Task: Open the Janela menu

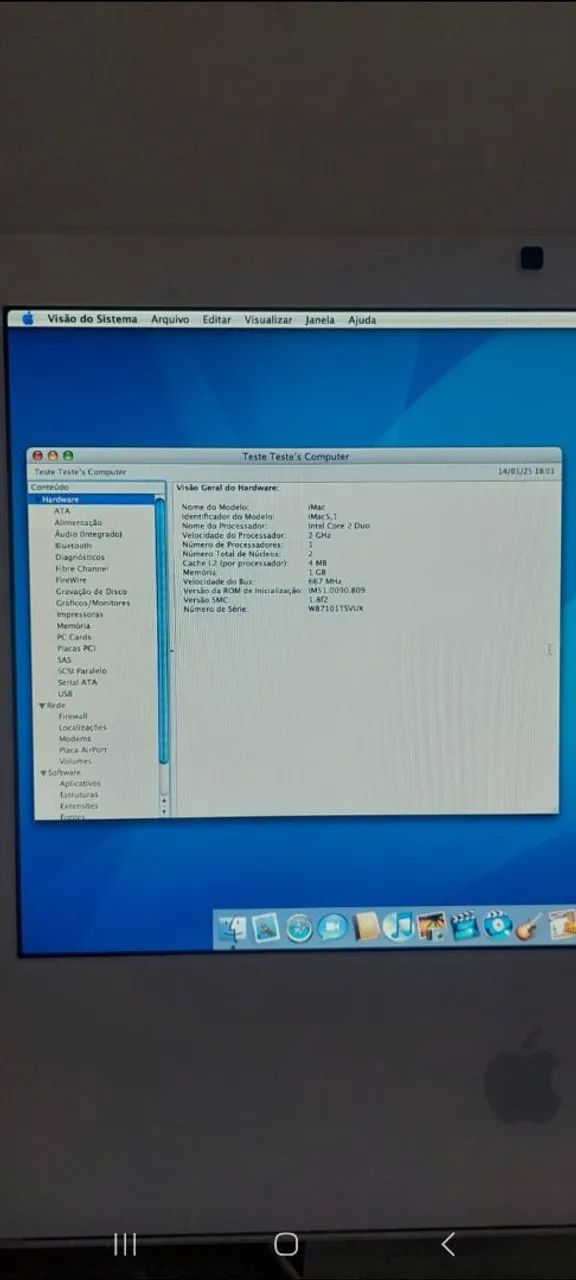Action: (320, 320)
